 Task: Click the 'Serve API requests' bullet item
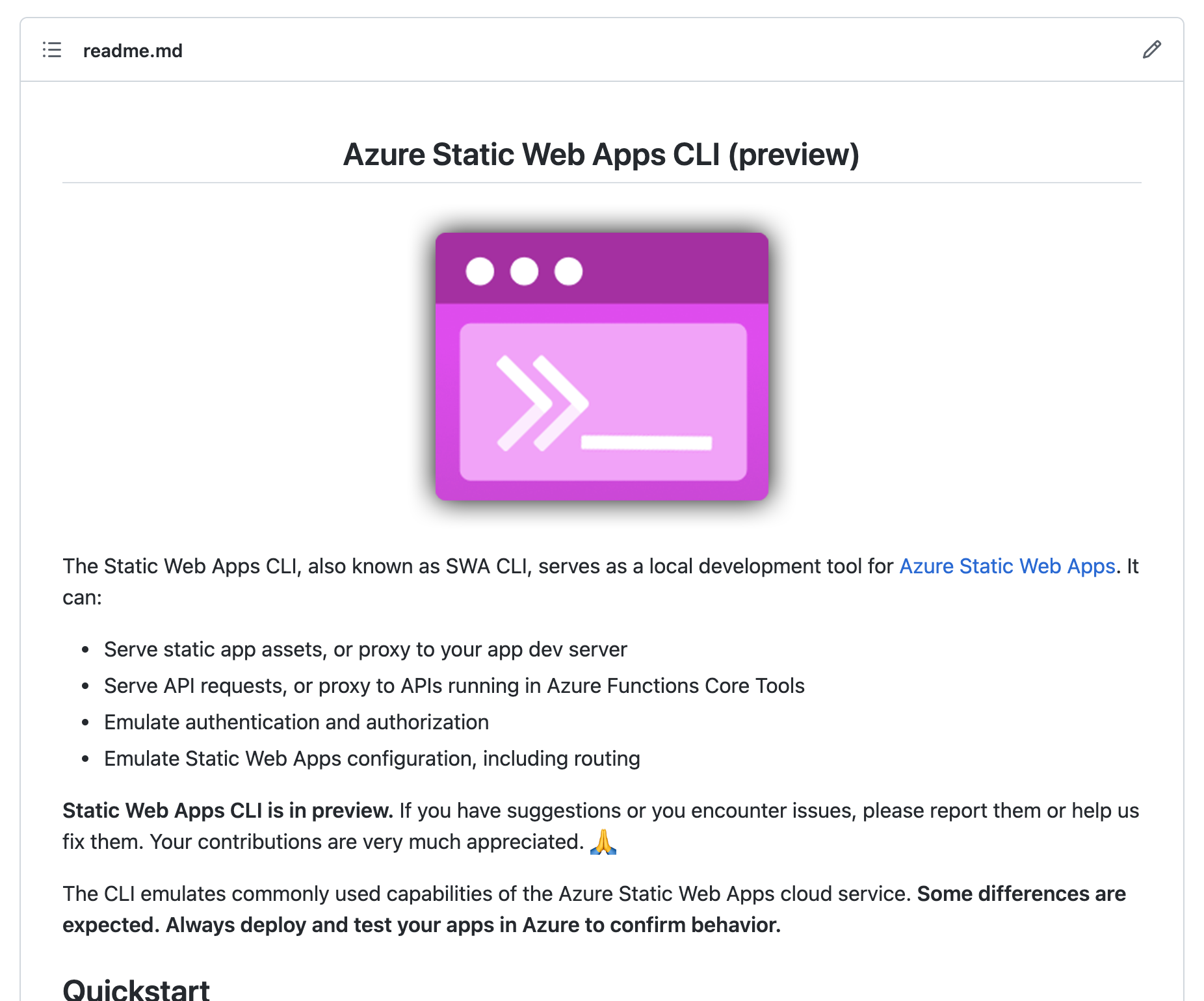tap(454, 686)
